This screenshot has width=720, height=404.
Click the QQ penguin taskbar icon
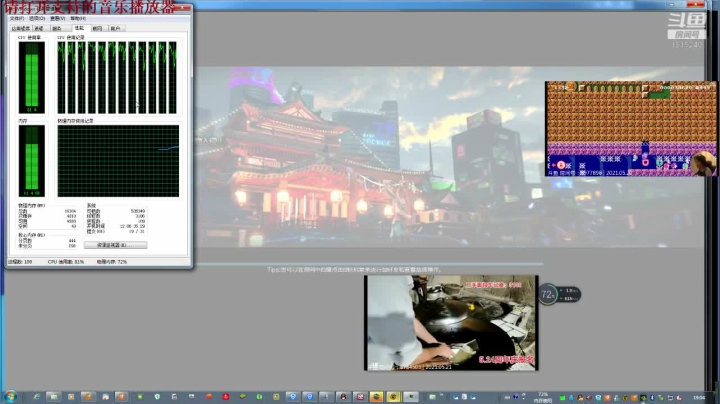pos(343,397)
